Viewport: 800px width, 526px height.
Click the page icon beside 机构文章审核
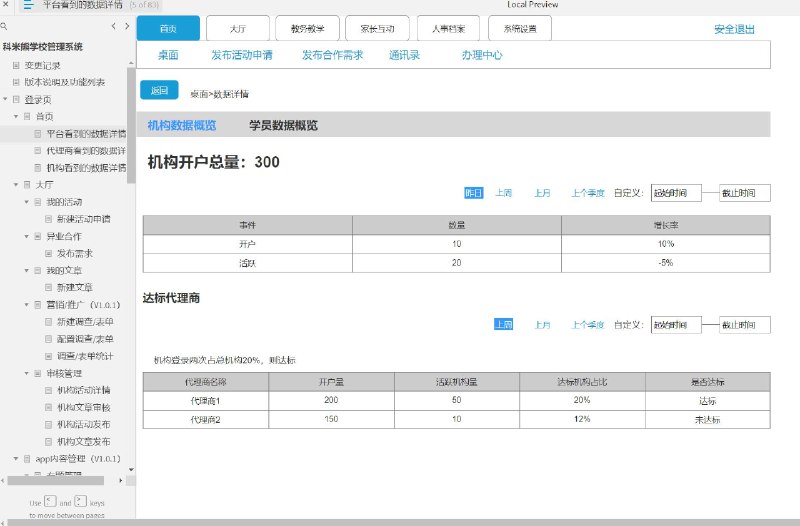point(48,407)
